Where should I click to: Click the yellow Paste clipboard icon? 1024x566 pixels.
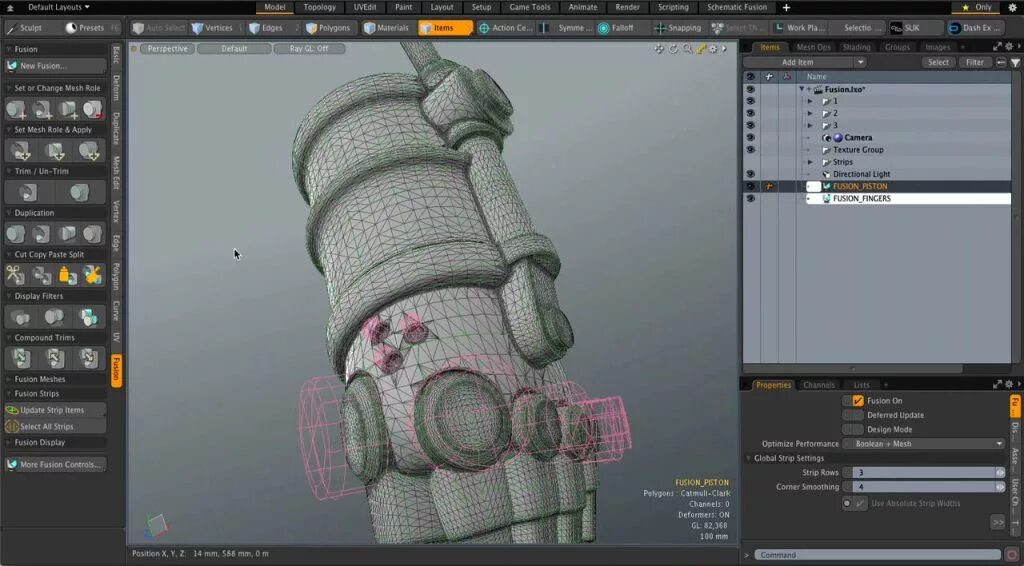67,275
